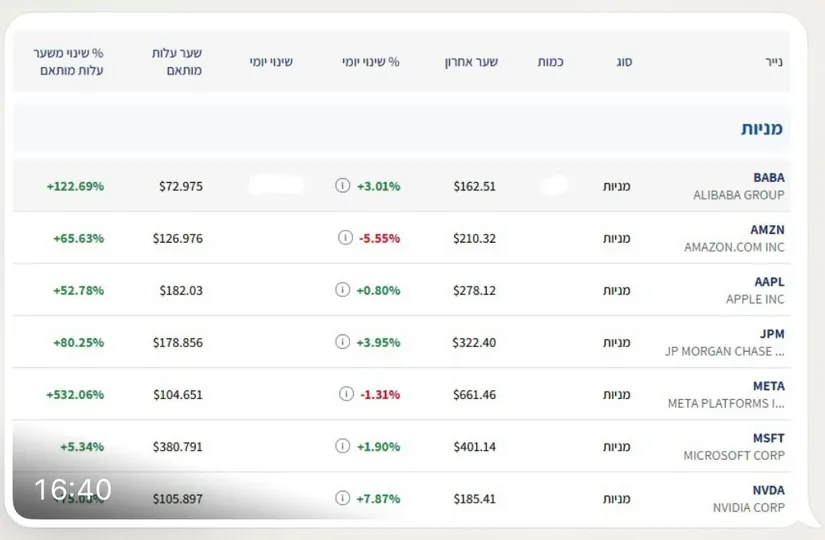Click info icon beside MSFT +1.90%

[343, 446]
